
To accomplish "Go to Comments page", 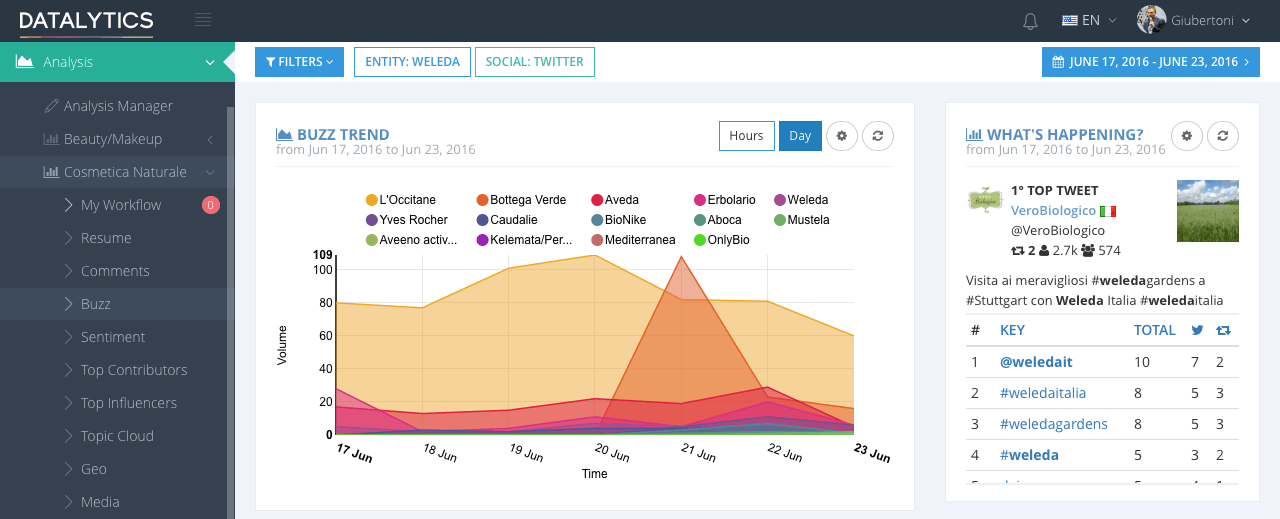I will (x=117, y=271).
